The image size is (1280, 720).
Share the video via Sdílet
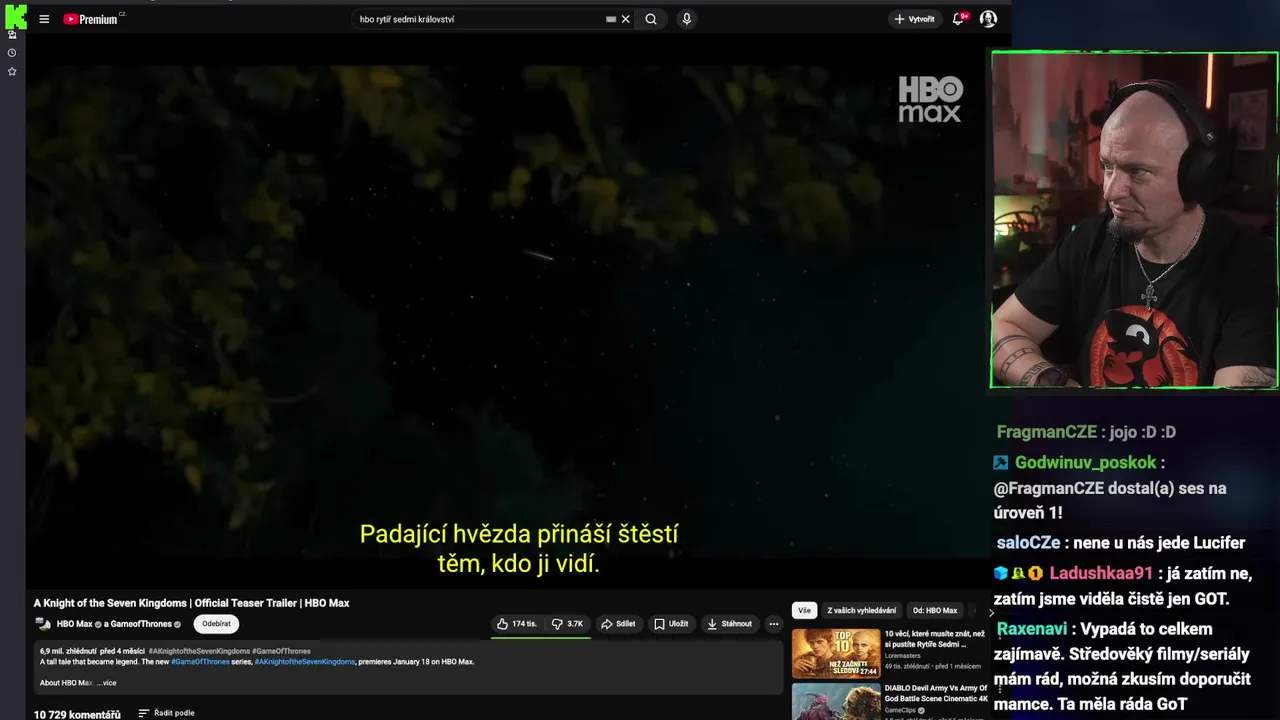coord(618,624)
